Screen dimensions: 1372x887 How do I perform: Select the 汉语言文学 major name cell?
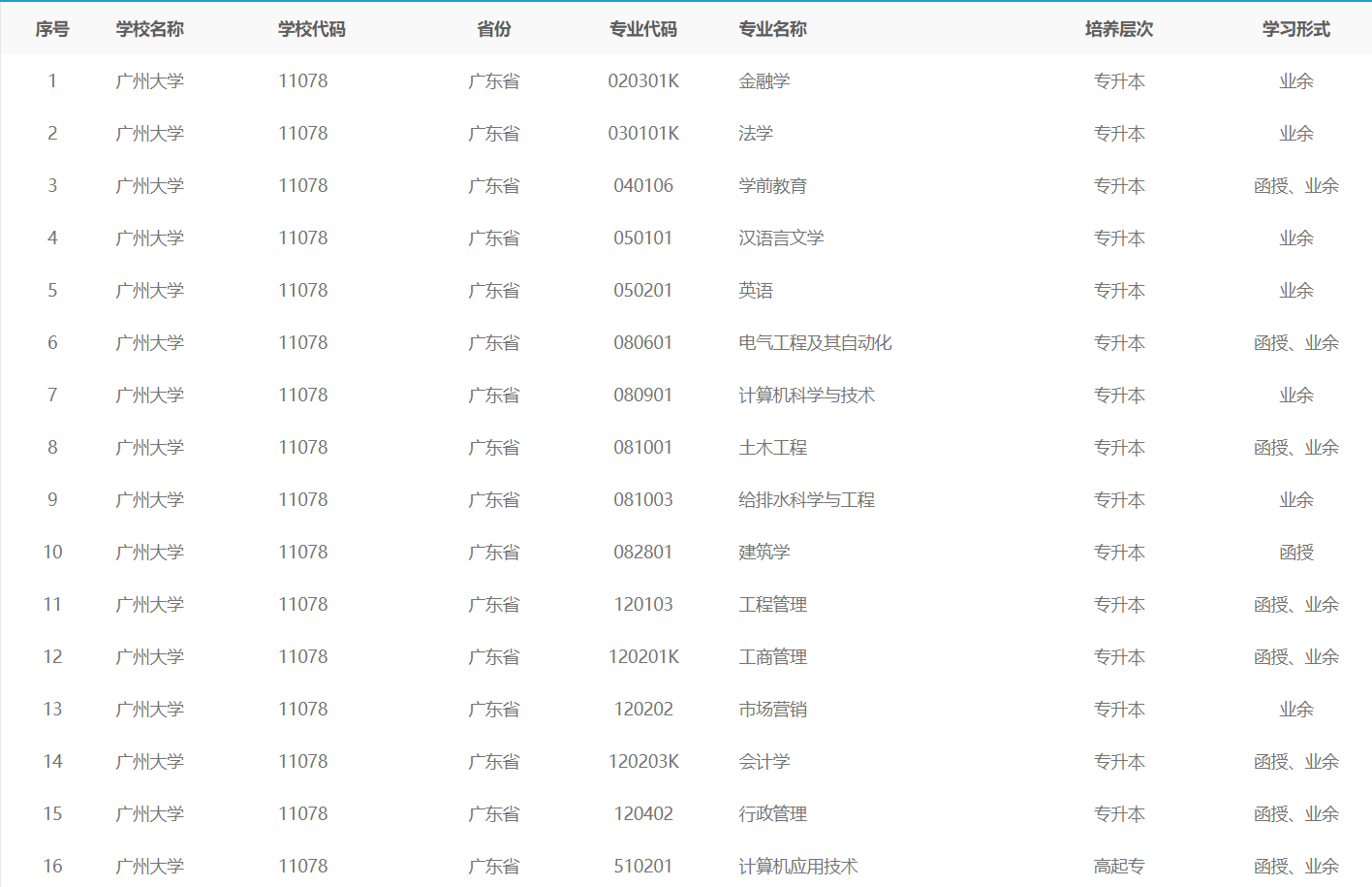click(x=781, y=238)
